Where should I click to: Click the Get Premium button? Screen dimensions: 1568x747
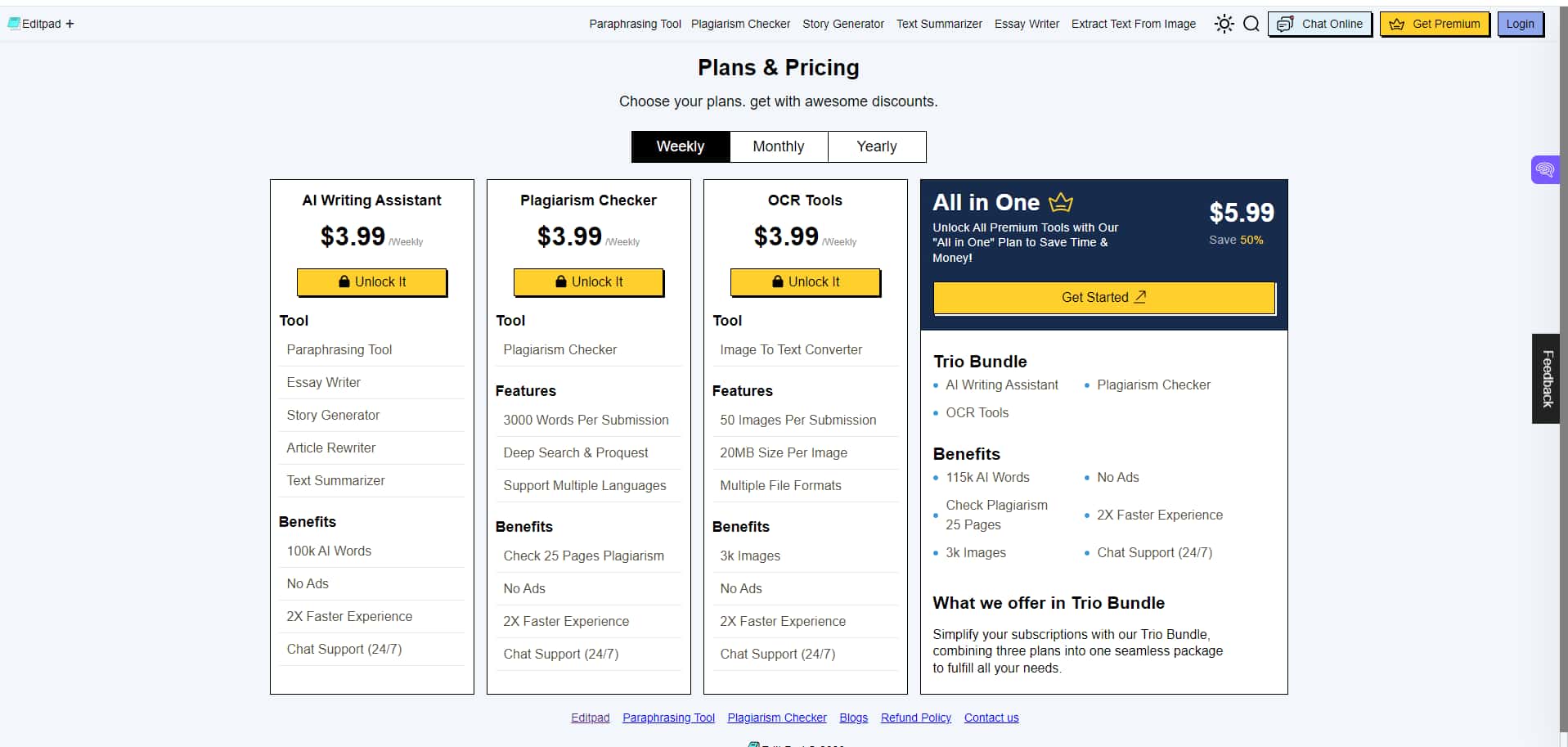pyautogui.click(x=1435, y=24)
